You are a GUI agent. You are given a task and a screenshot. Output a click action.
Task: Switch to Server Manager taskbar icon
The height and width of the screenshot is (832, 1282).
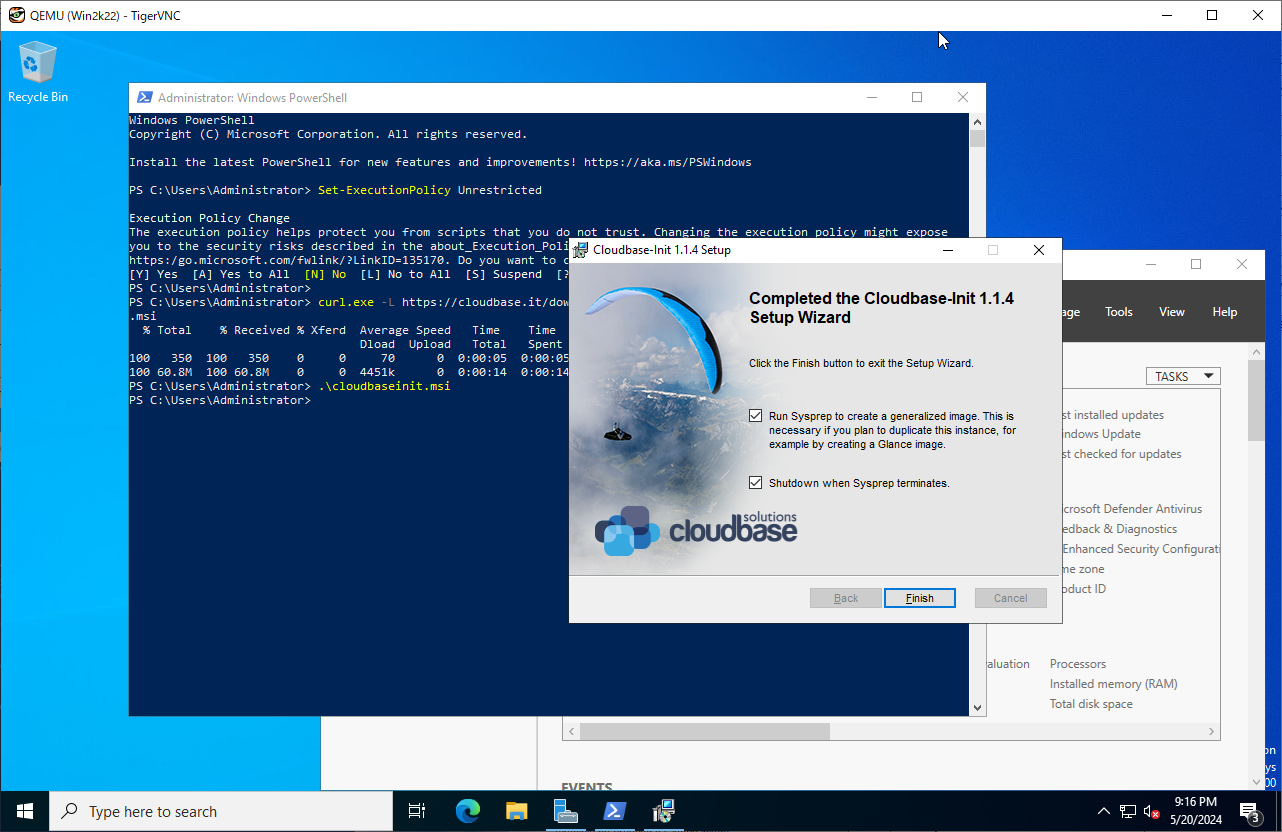click(566, 811)
